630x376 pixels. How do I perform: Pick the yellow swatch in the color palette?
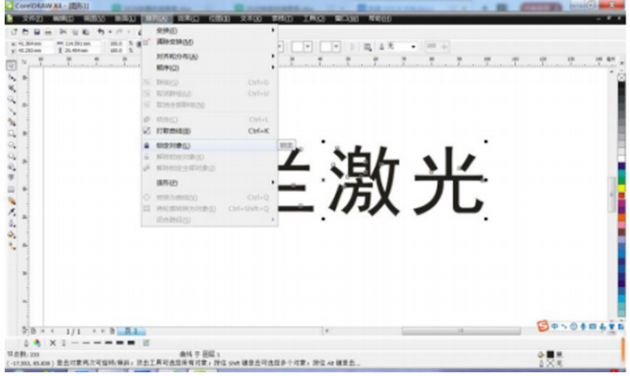(621, 188)
